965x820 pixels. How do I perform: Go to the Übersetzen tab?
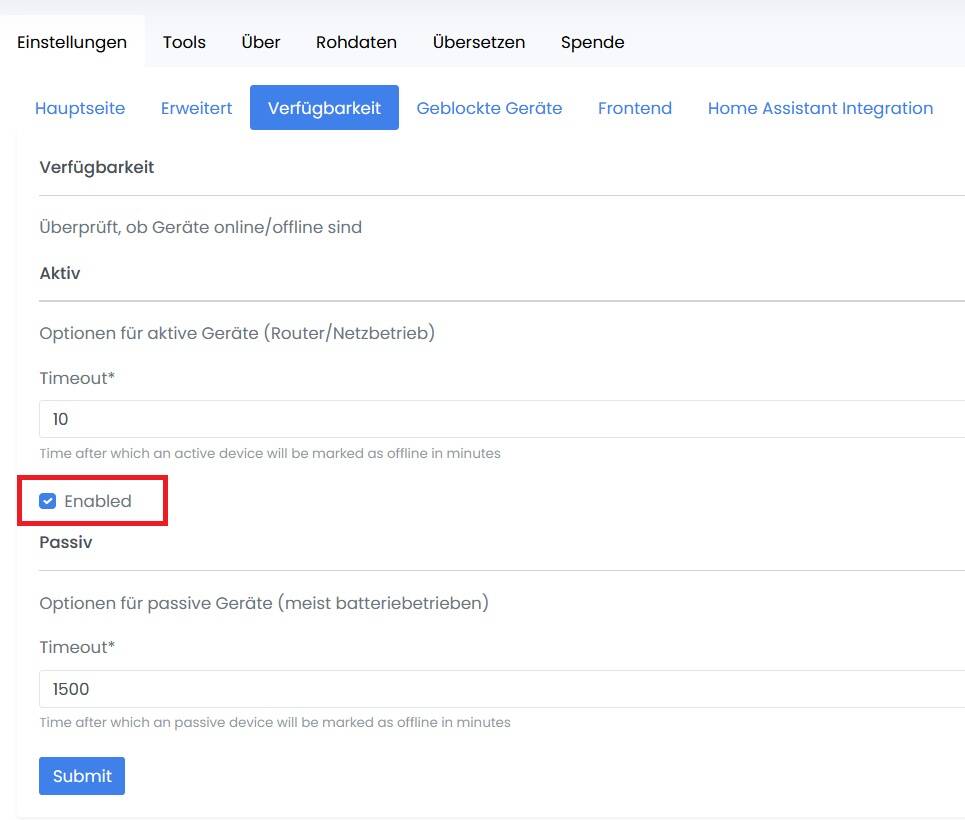(x=478, y=42)
